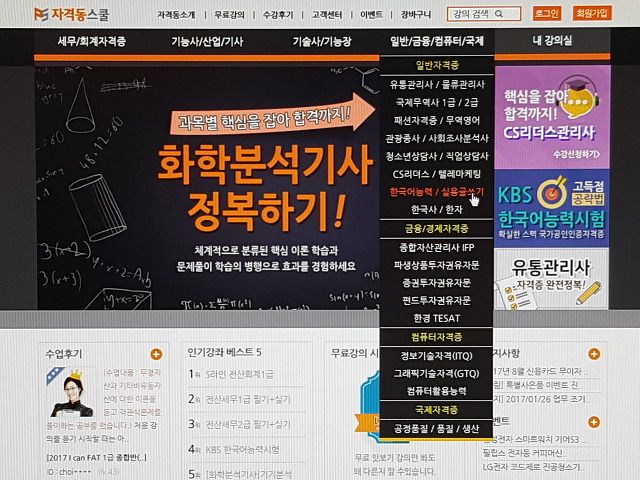This screenshot has width=640, height=480.
Task: Choose 증권투자권유자문 menu item
Action: (x=437, y=283)
